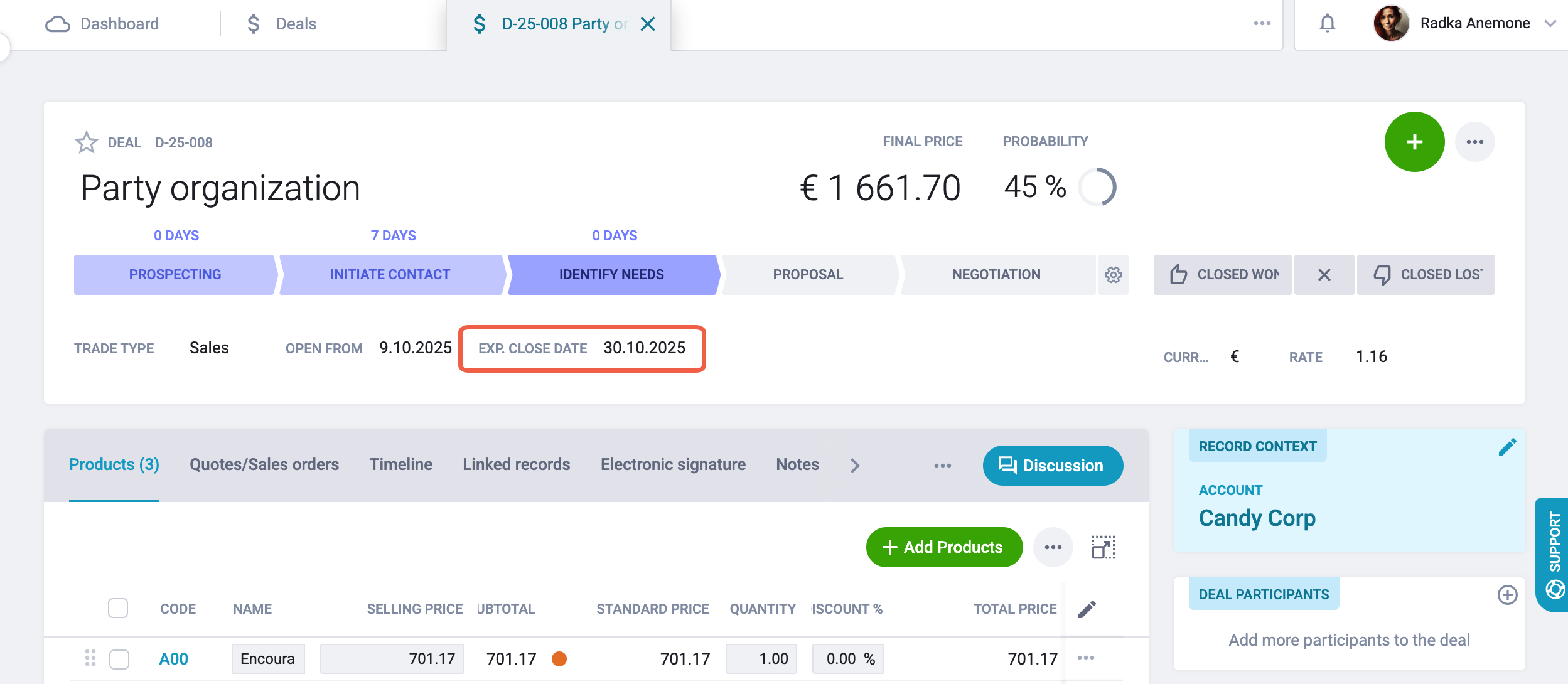This screenshot has height=684, width=1568.
Task: Click the quantity field for A00
Action: click(761, 659)
